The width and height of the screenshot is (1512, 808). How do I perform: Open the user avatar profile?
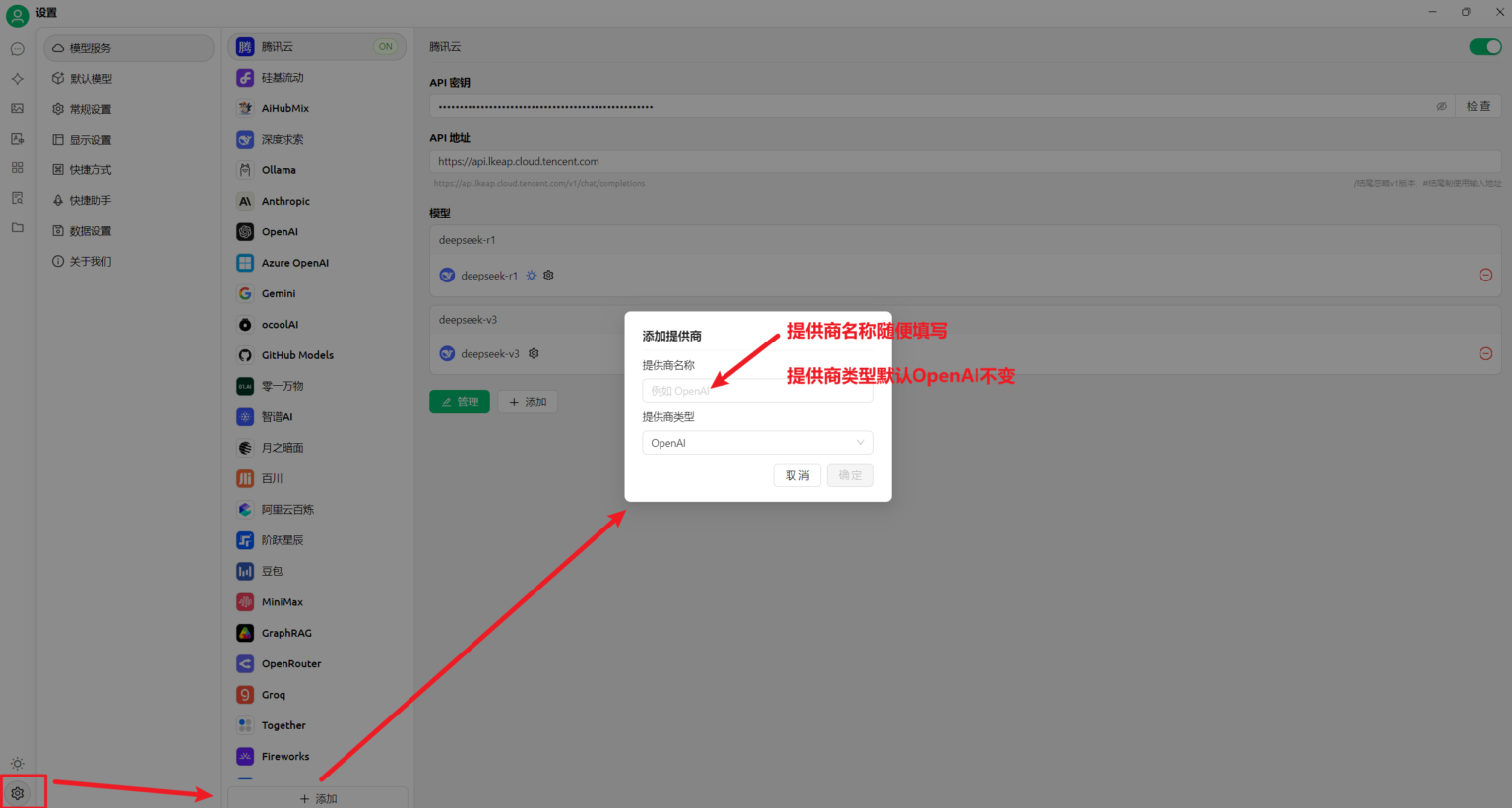pyautogui.click(x=17, y=16)
